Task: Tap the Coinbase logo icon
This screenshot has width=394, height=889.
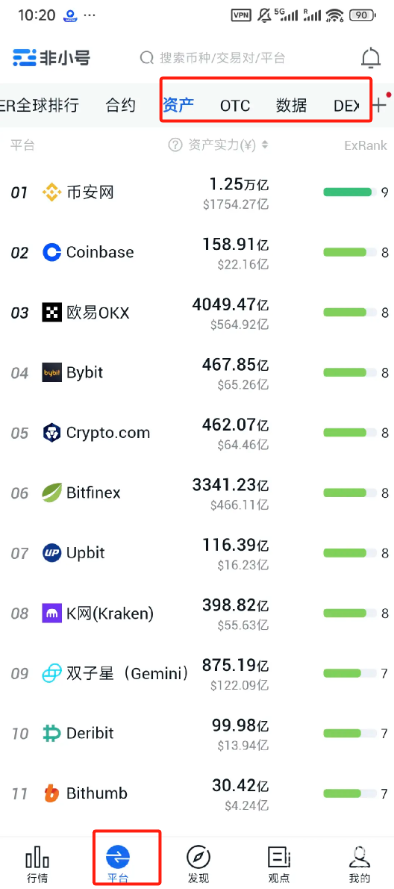Action: tap(52, 252)
